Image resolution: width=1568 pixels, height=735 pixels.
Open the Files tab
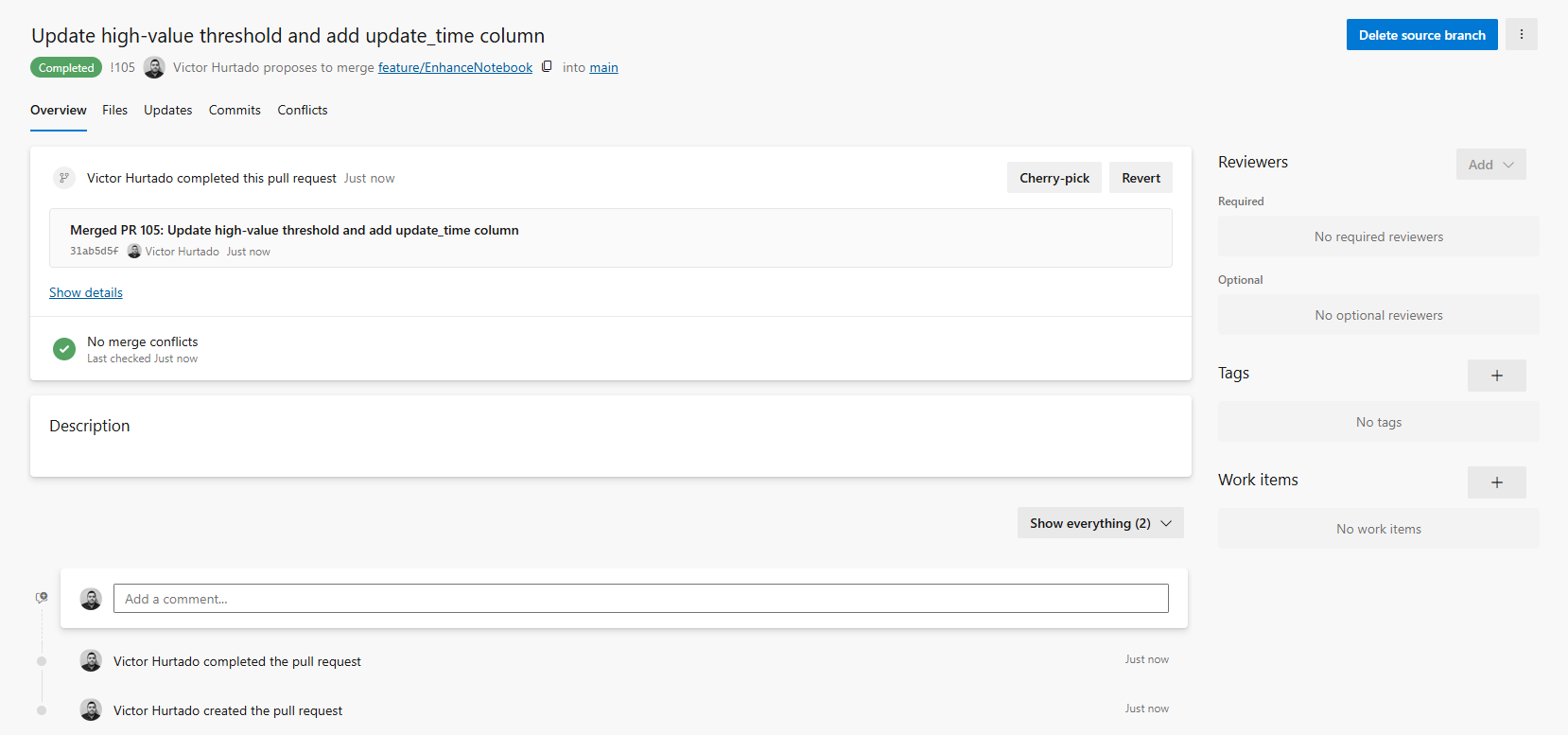tap(114, 111)
